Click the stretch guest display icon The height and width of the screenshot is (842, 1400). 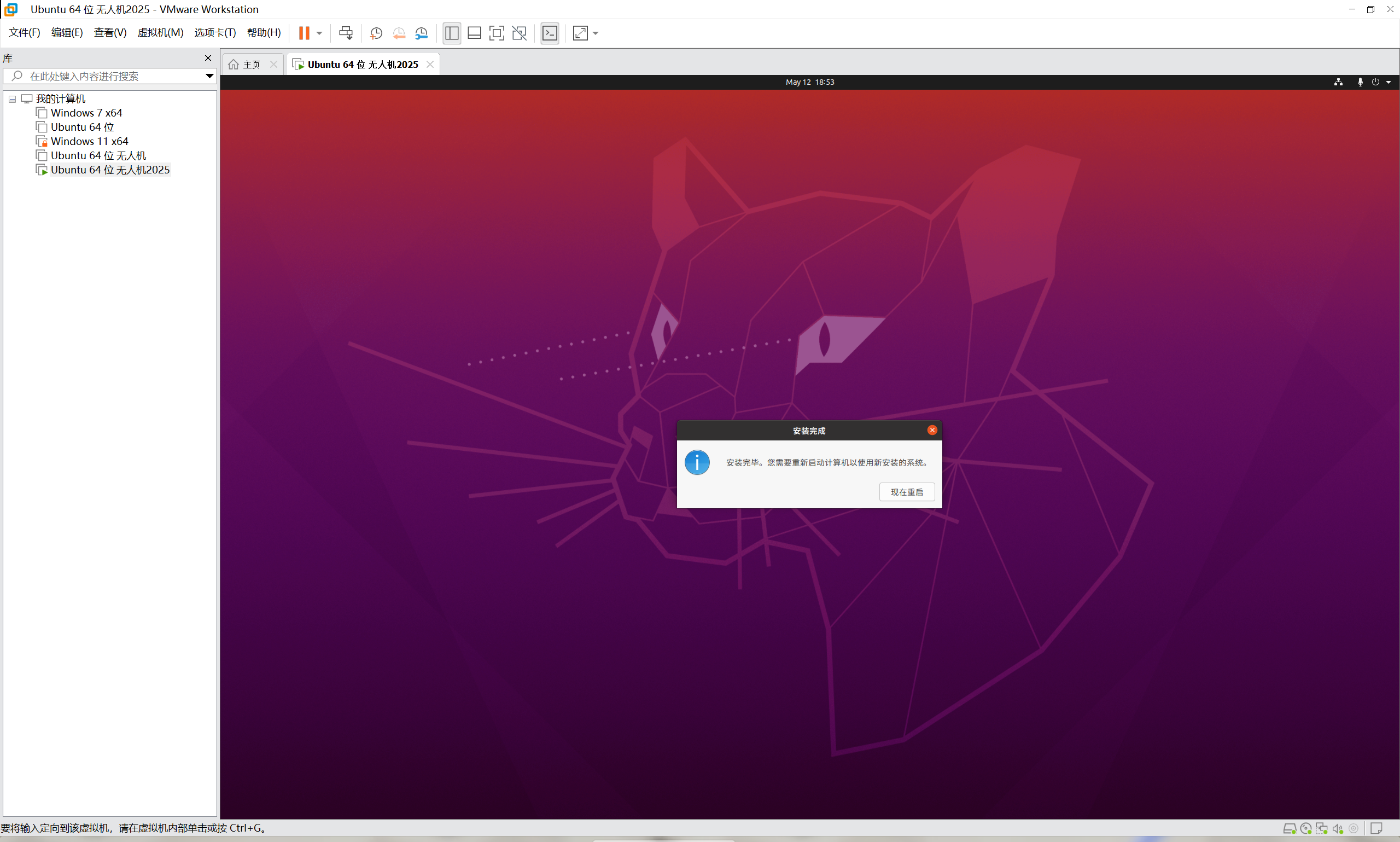tap(580, 33)
